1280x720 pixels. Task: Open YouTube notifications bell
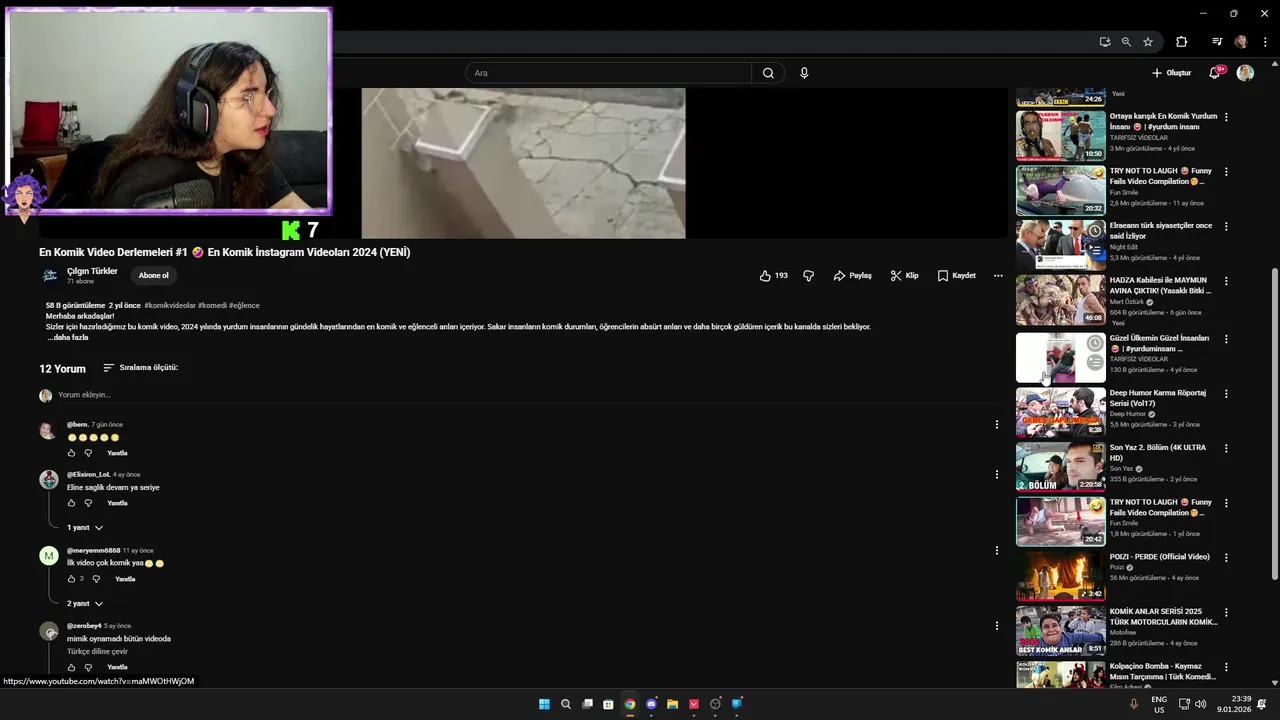coord(1214,73)
